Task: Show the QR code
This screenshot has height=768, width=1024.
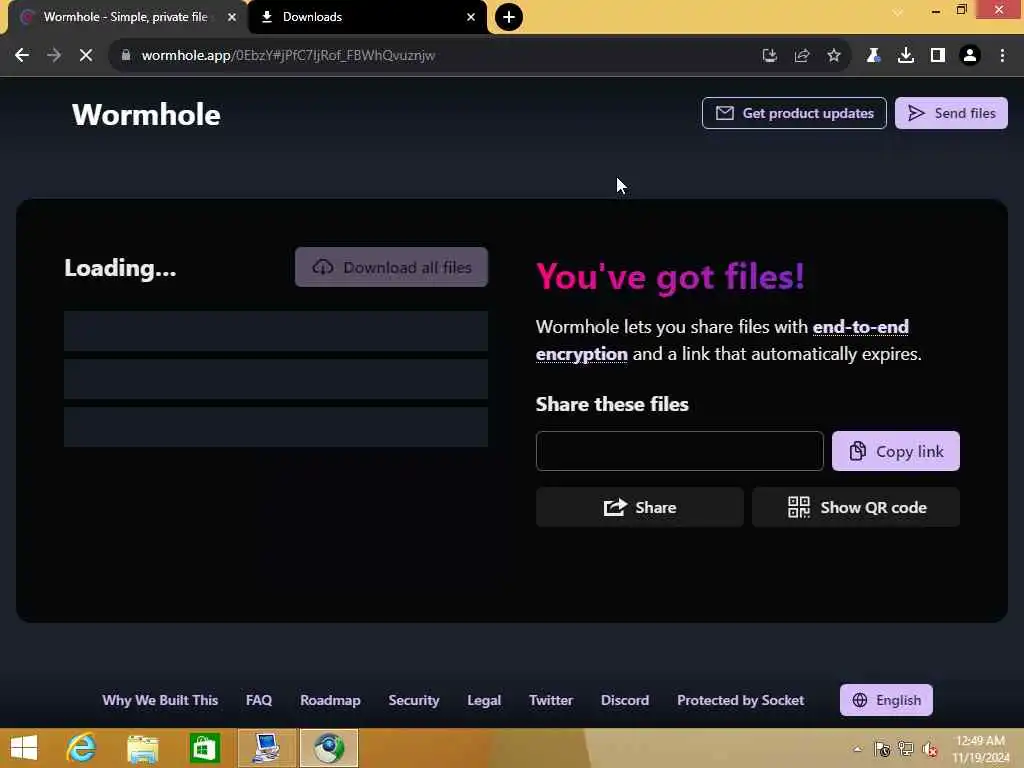Action: [856, 507]
